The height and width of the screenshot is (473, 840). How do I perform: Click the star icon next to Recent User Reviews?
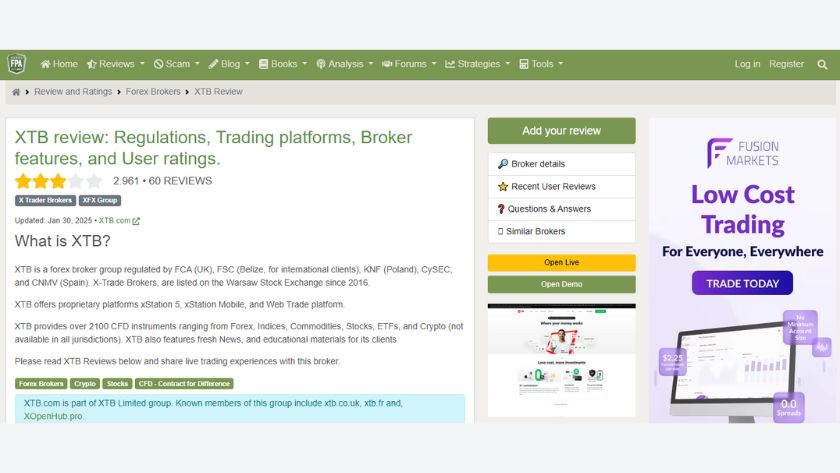502,186
